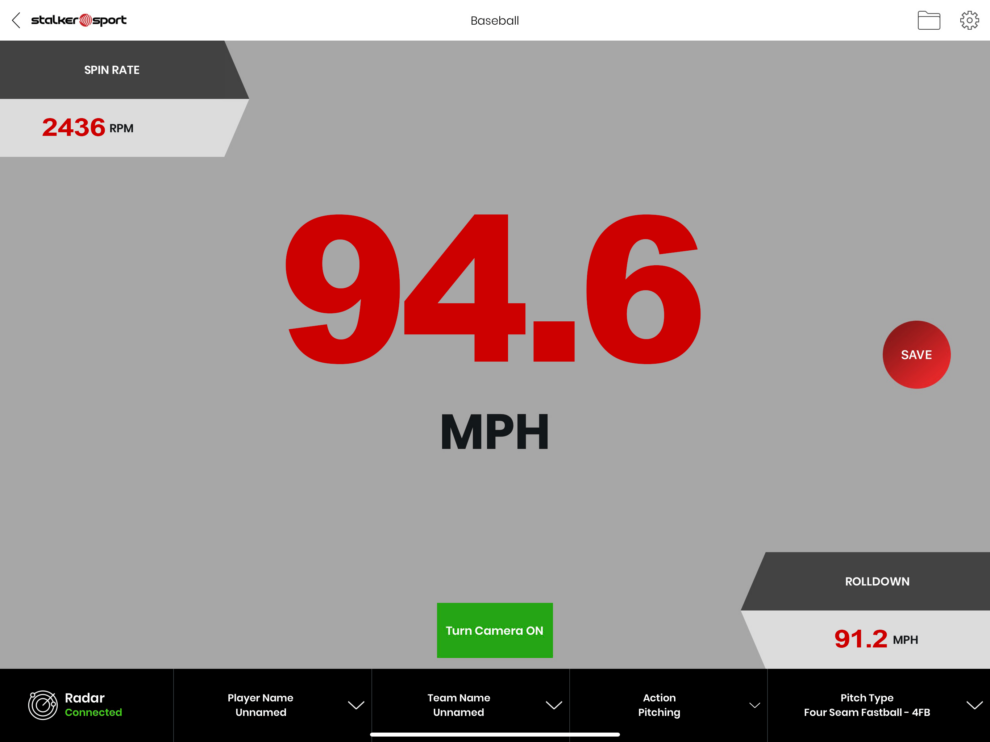Image resolution: width=990 pixels, height=742 pixels.
Task: Click the chevron beside Player Name
Action: 356,705
